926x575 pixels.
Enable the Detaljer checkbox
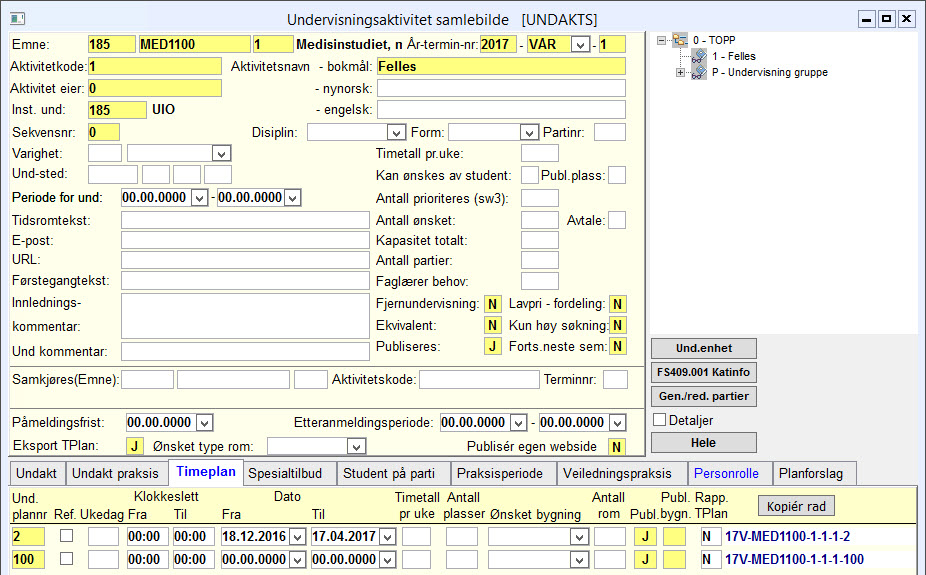pos(660,420)
